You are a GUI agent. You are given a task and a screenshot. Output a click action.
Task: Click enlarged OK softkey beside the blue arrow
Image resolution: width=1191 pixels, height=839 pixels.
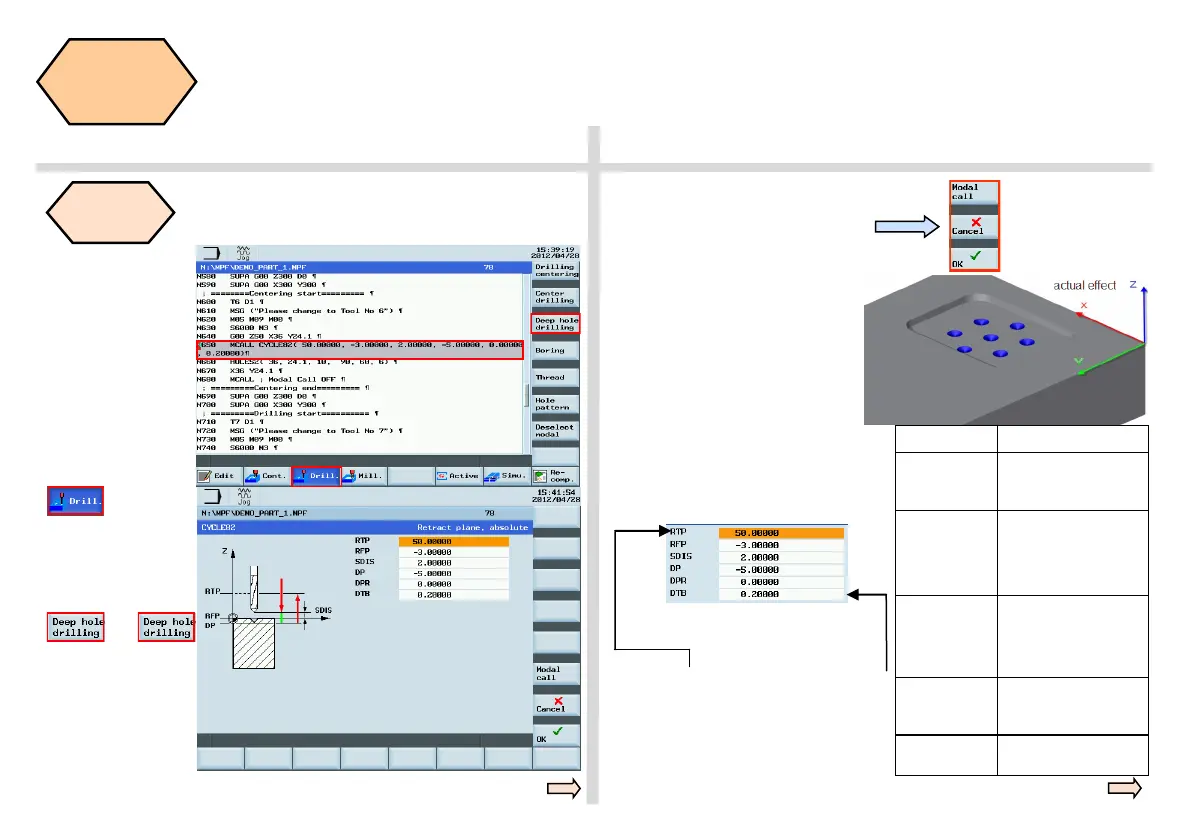[974, 259]
